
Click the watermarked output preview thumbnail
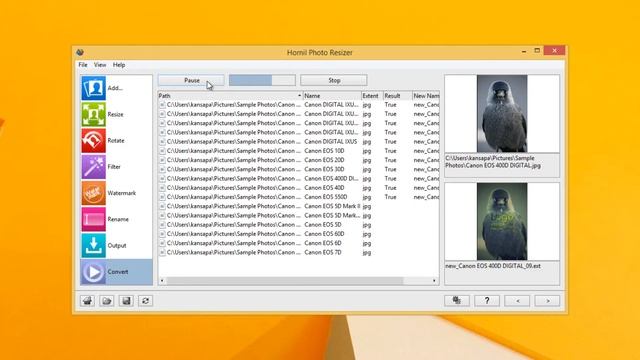coord(502,221)
